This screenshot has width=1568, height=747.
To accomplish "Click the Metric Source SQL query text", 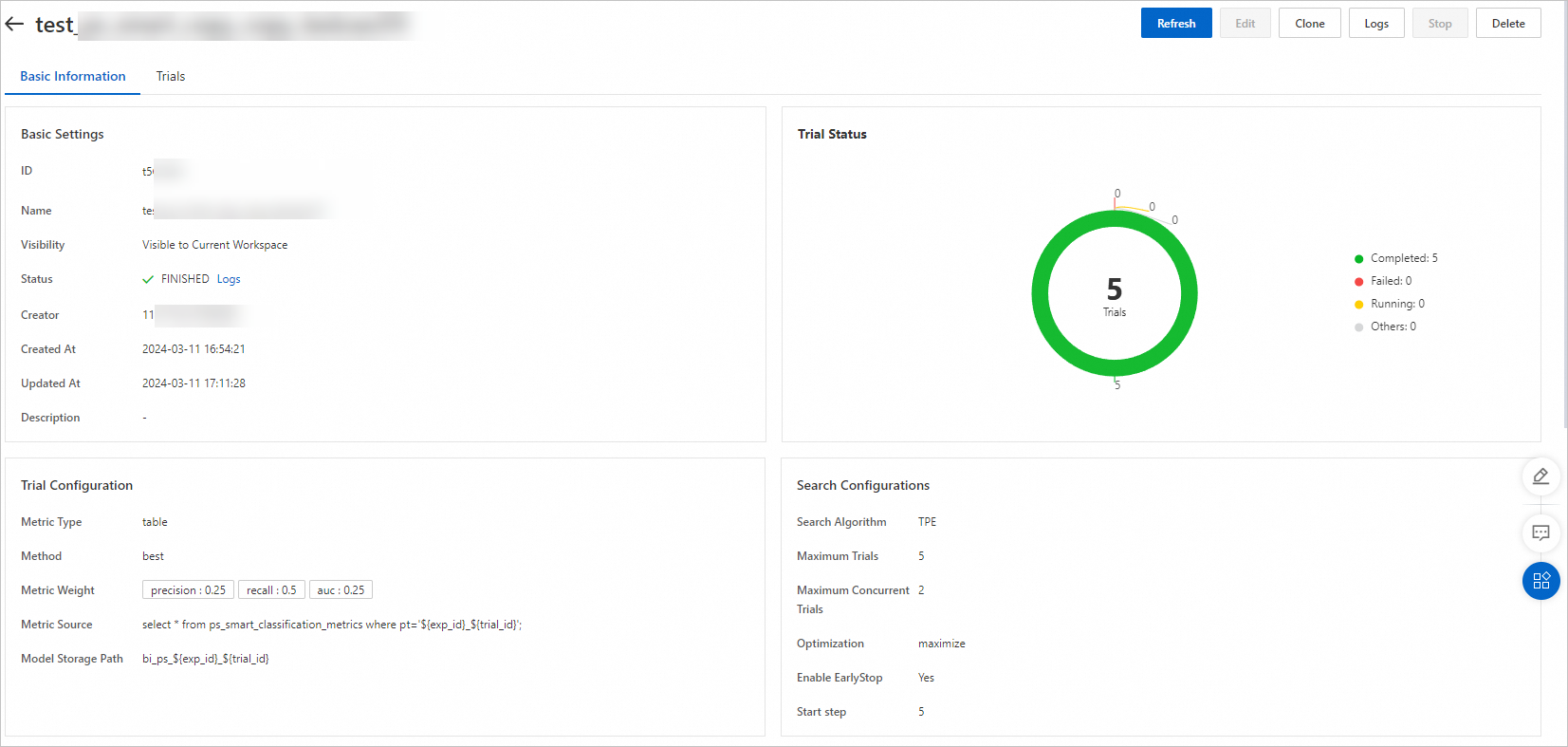I will point(332,625).
